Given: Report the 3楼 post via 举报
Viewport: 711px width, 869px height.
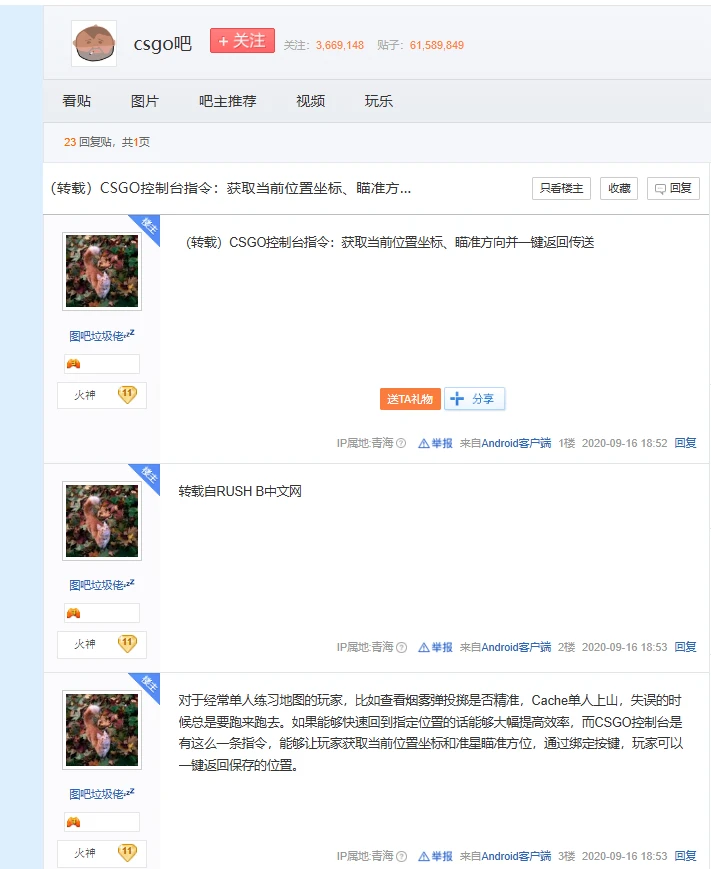Looking at the screenshot, I should tap(436, 856).
